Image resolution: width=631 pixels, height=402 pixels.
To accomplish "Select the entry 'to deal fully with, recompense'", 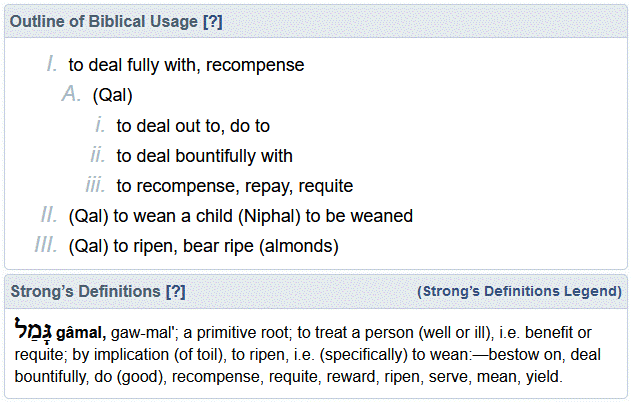I will (x=186, y=65).
